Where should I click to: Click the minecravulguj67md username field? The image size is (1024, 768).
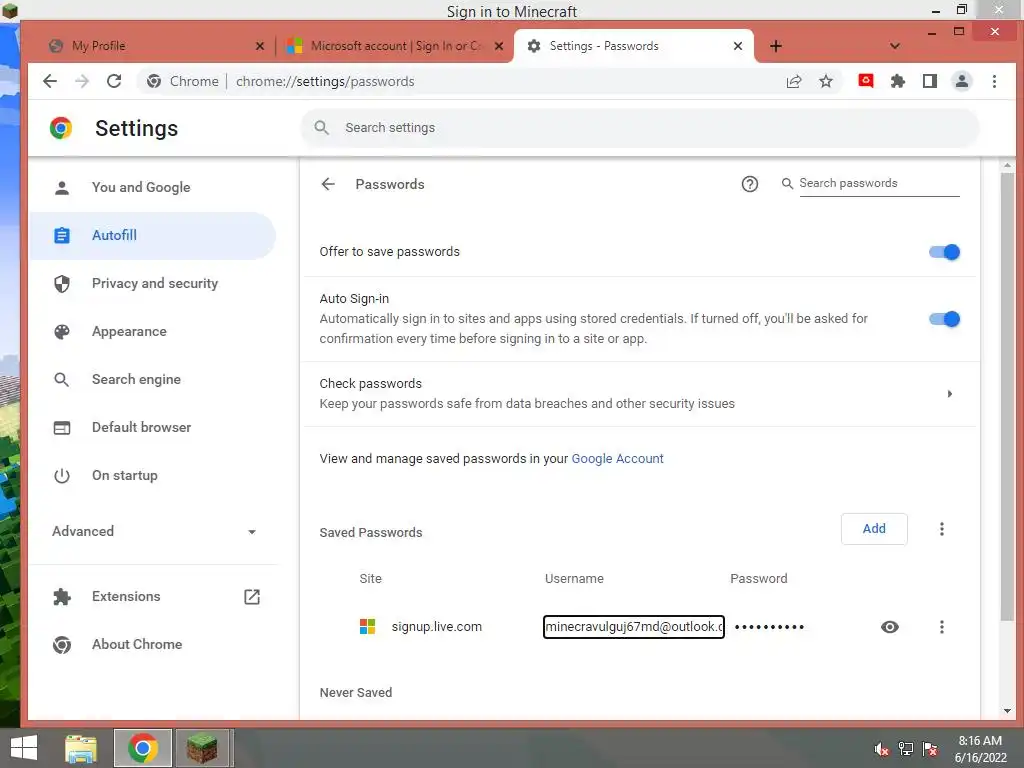click(x=633, y=627)
